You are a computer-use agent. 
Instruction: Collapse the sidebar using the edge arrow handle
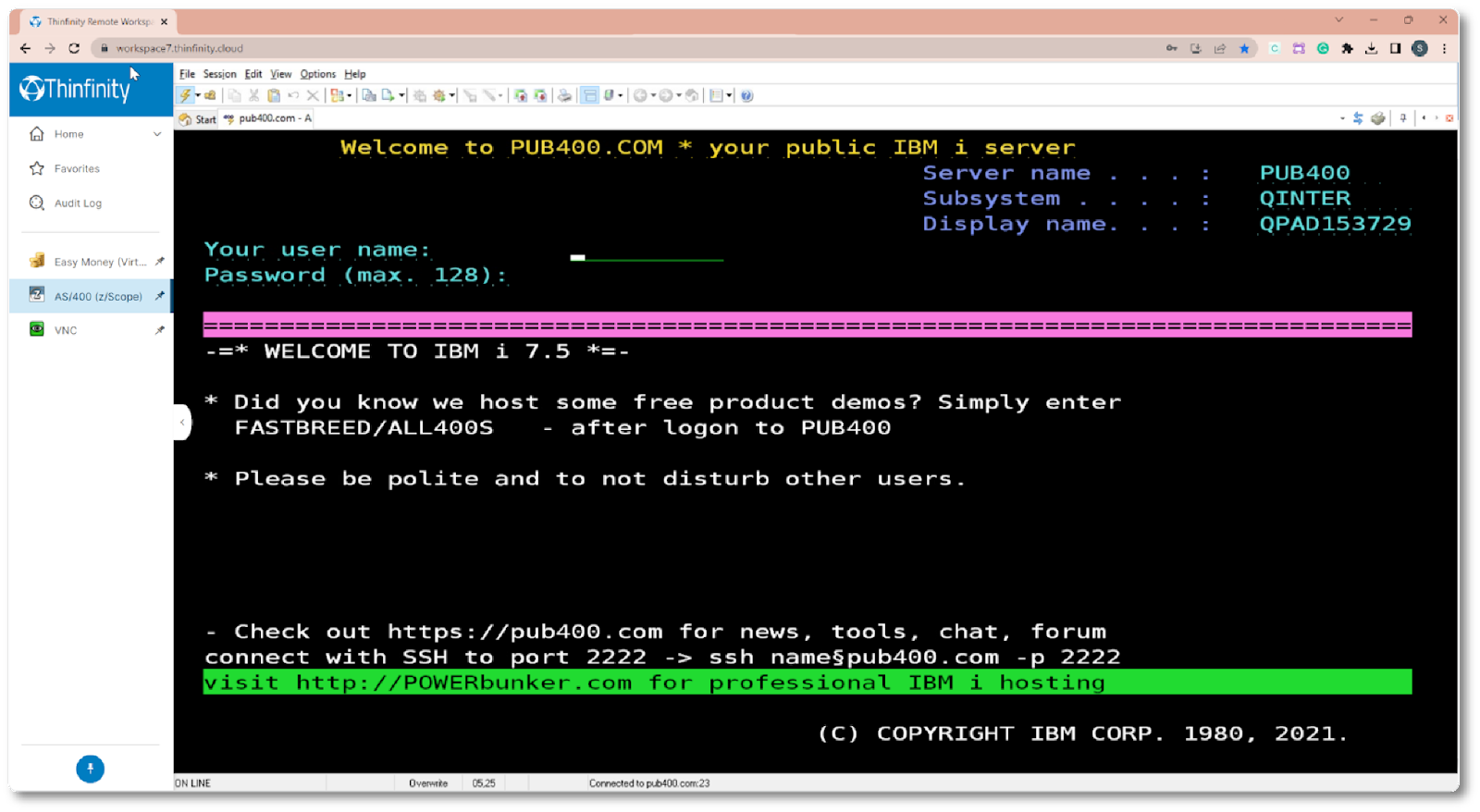pos(182,423)
